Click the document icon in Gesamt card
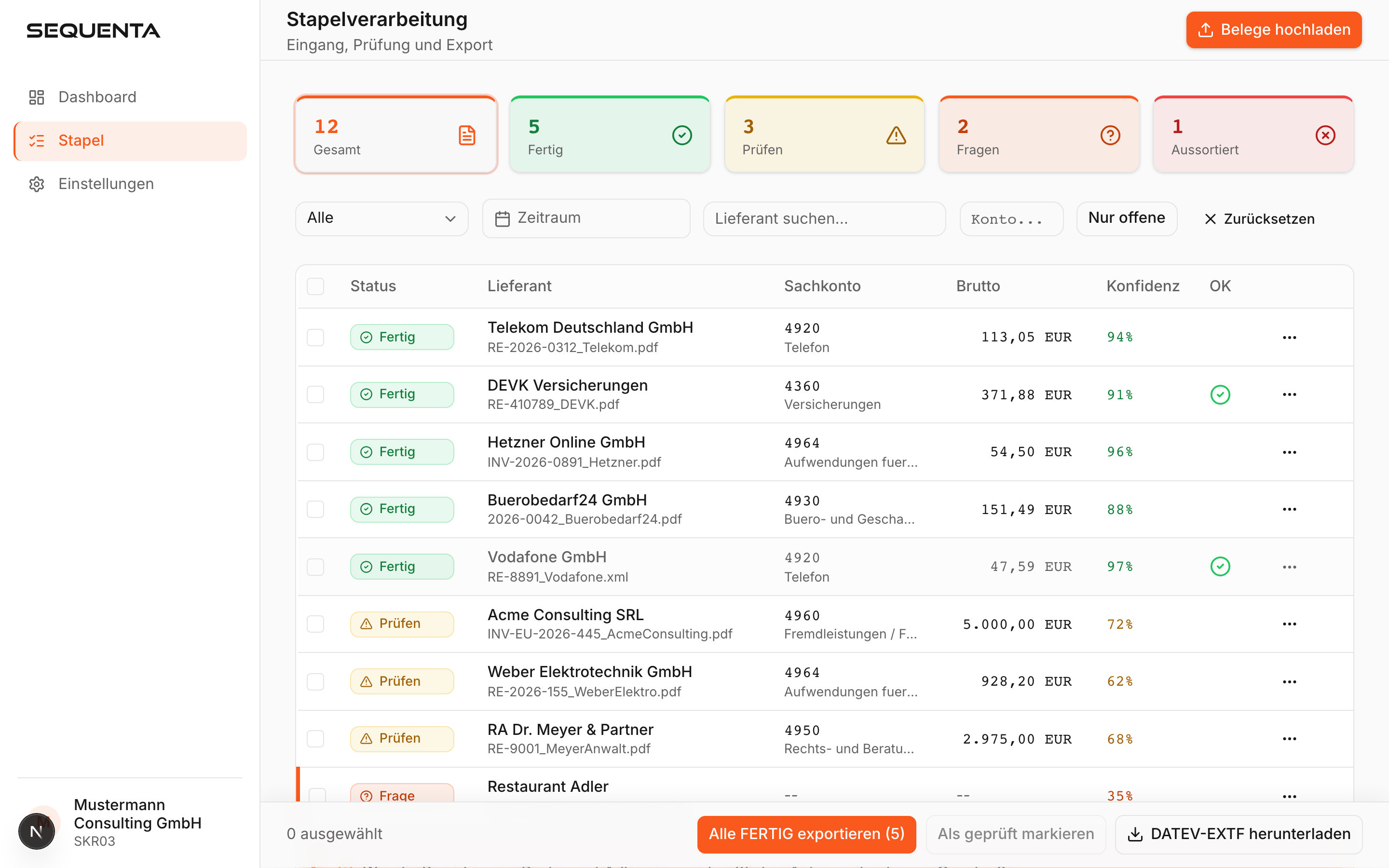The height and width of the screenshot is (868, 1389). (x=467, y=136)
